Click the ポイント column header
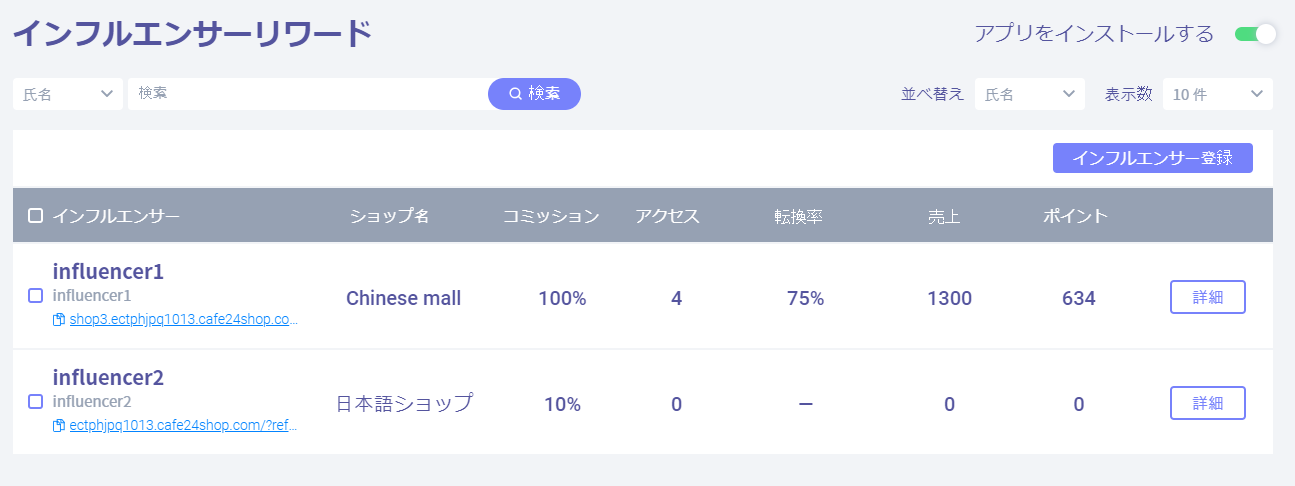Viewport: 1295px width, 486px height. [1075, 216]
